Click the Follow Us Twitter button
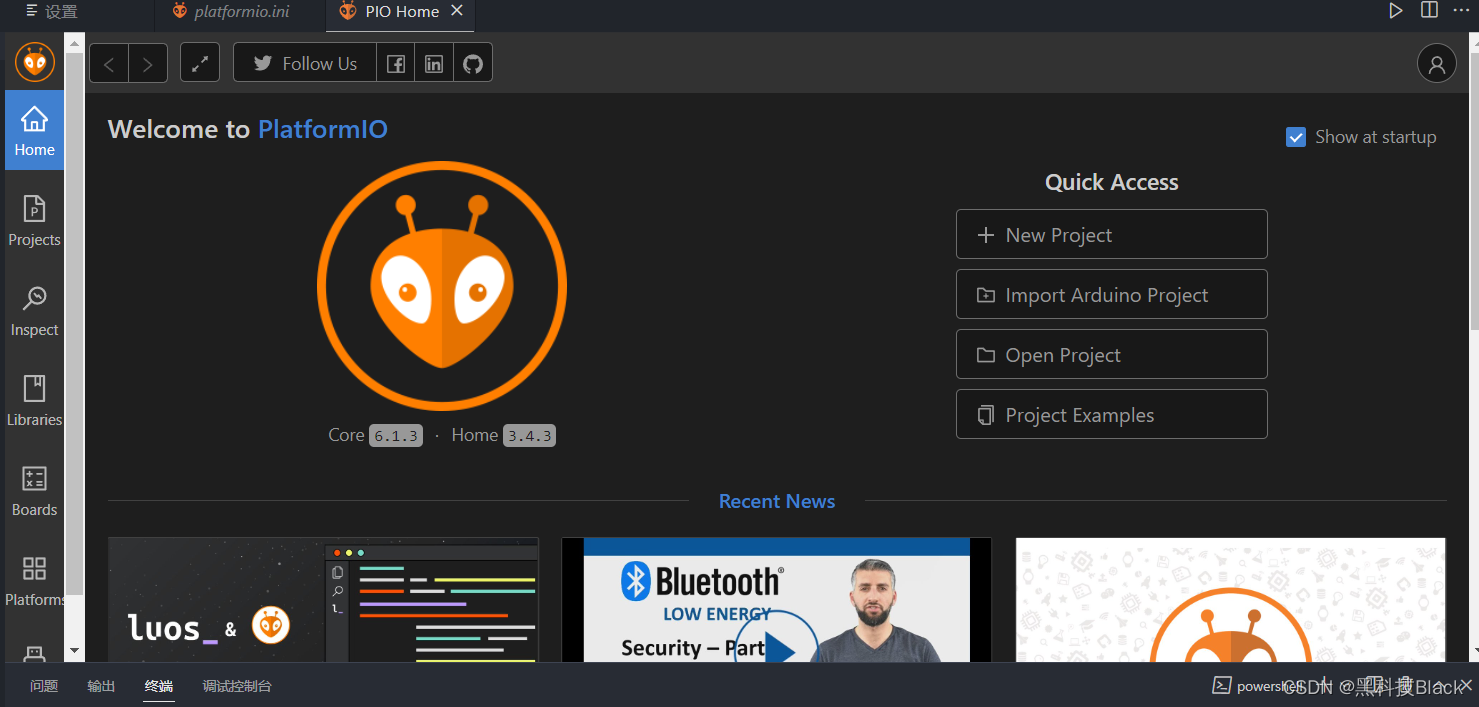The image size is (1479, 707). point(305,63)
